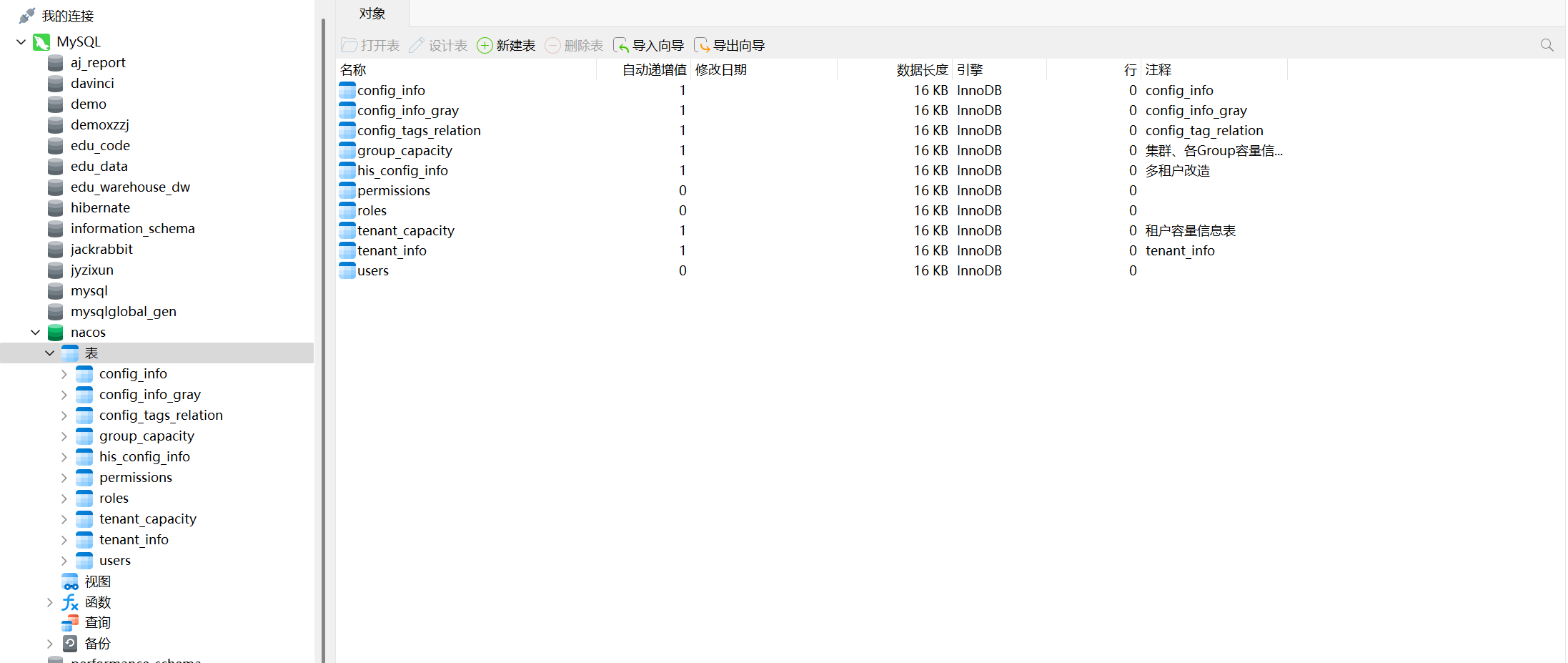Expand the config_info table in sidebar
This screenshot has width=1568, height=663.
coord(64,374)
